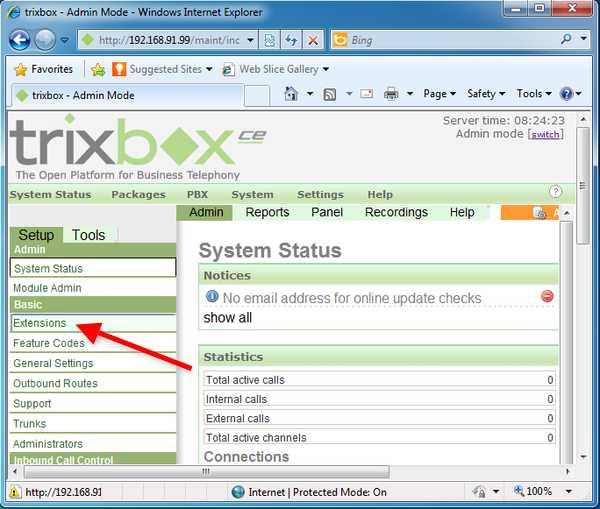Open Outbound Routes
The width and height of the screenshot is (600, 509).
[93, 383]
